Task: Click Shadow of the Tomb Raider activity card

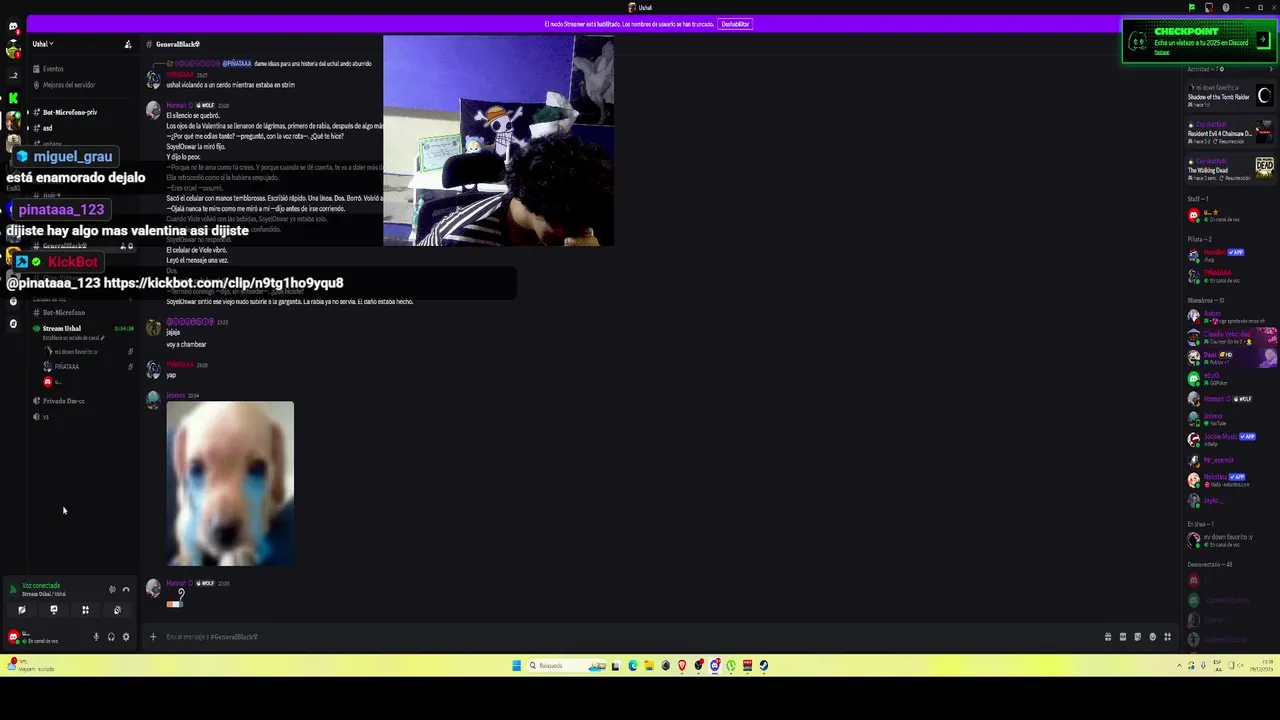Action: point(1230,96)
